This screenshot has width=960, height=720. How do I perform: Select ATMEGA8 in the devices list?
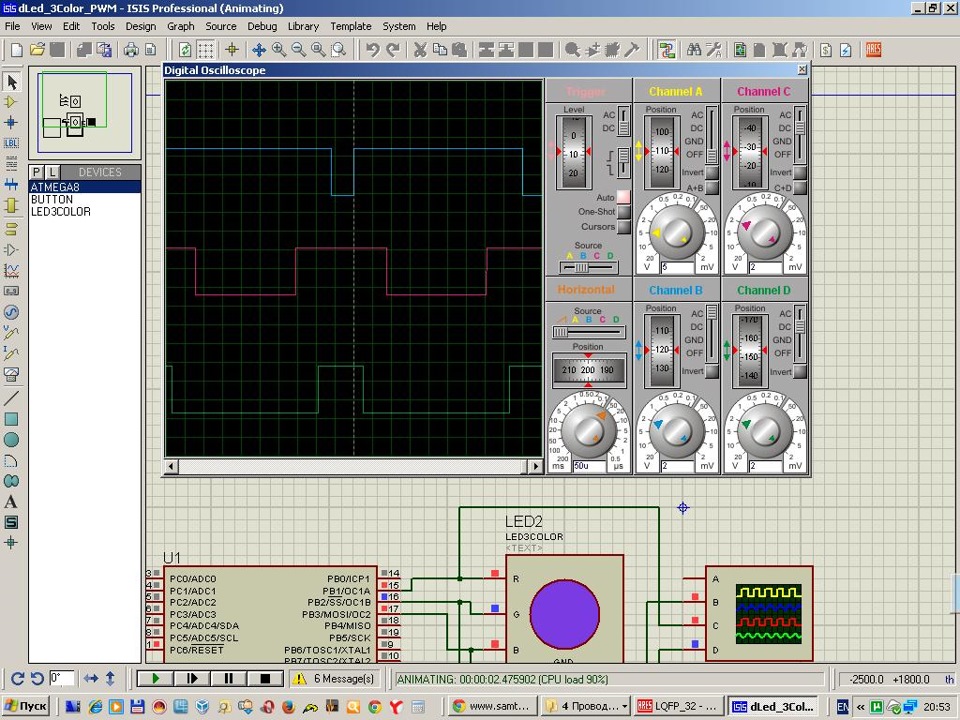pyautogui.click(x=55, y=187)
